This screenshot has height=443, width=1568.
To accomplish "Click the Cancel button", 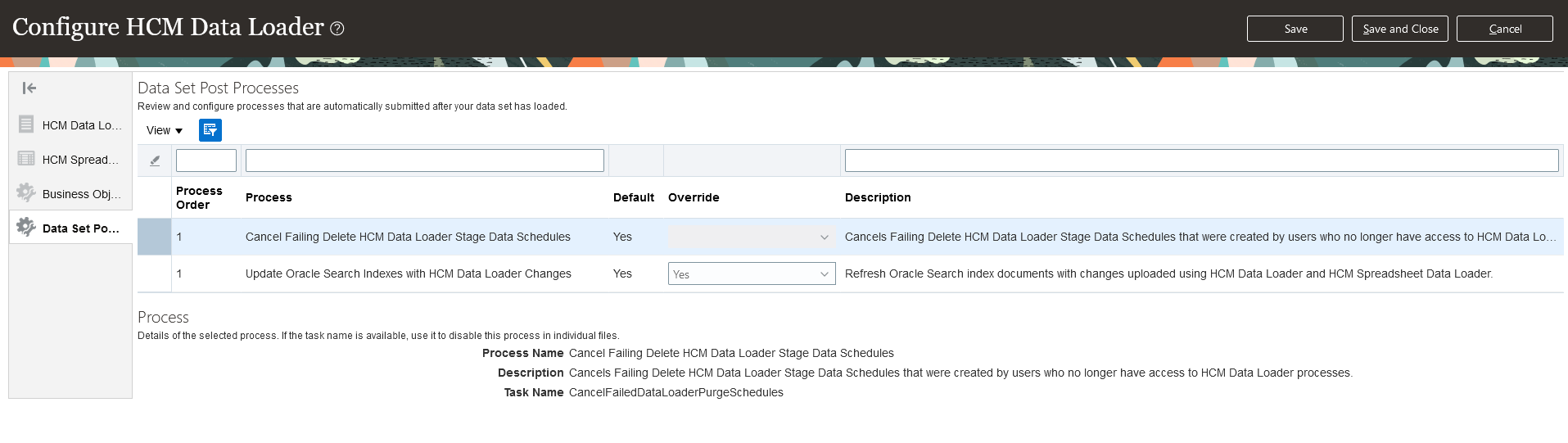I will [1505, 29].
